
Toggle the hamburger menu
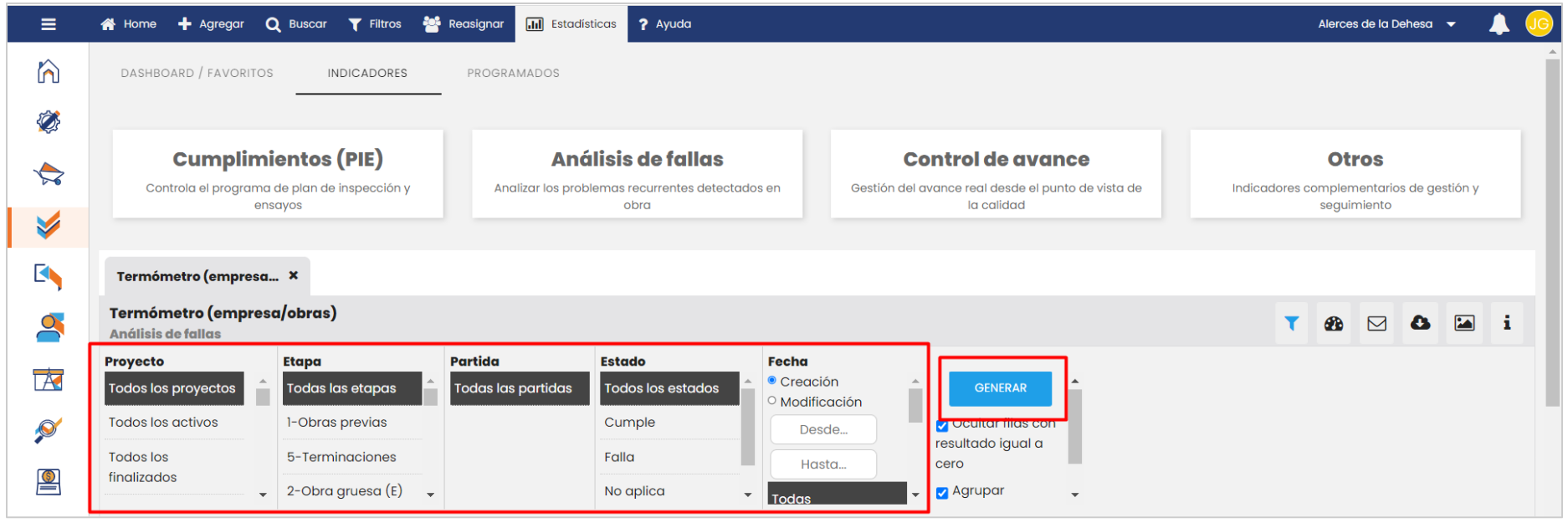pyautogui.click(x=49, y=24)
